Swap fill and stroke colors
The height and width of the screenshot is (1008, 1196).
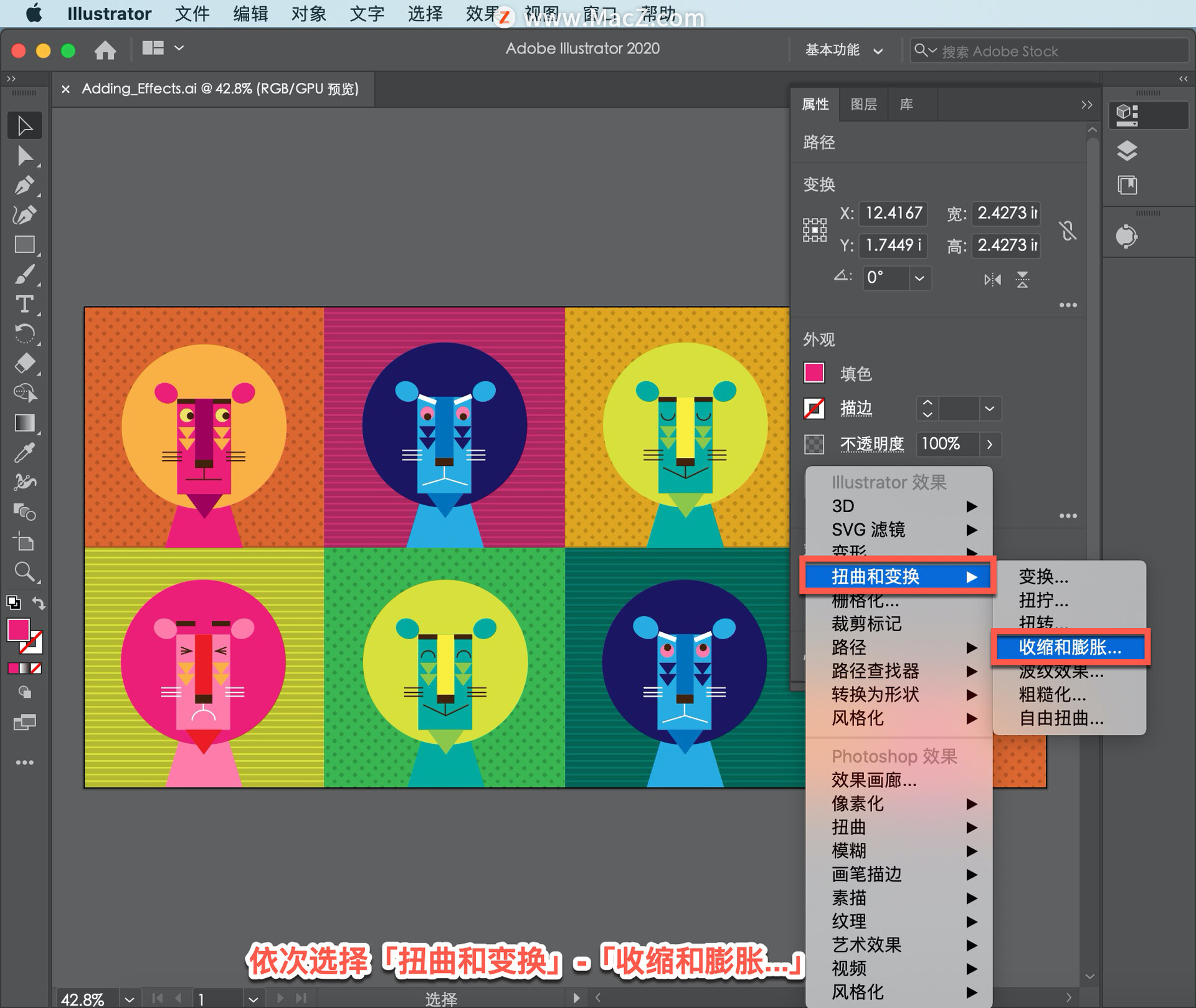pos(39,603)
